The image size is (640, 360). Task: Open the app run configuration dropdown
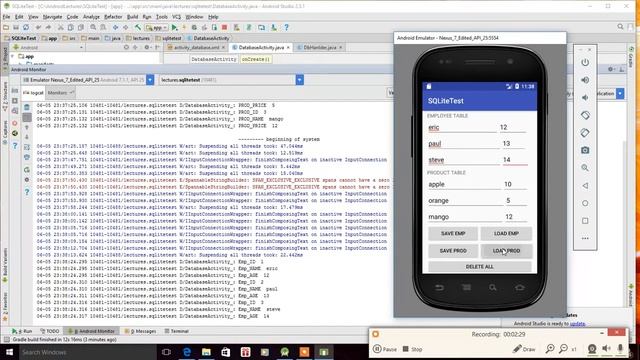click(157, 28)
